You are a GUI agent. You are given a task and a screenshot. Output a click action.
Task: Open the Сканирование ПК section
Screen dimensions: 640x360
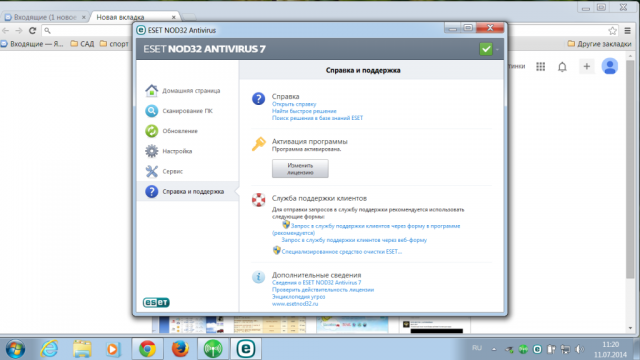click(187, 111)
